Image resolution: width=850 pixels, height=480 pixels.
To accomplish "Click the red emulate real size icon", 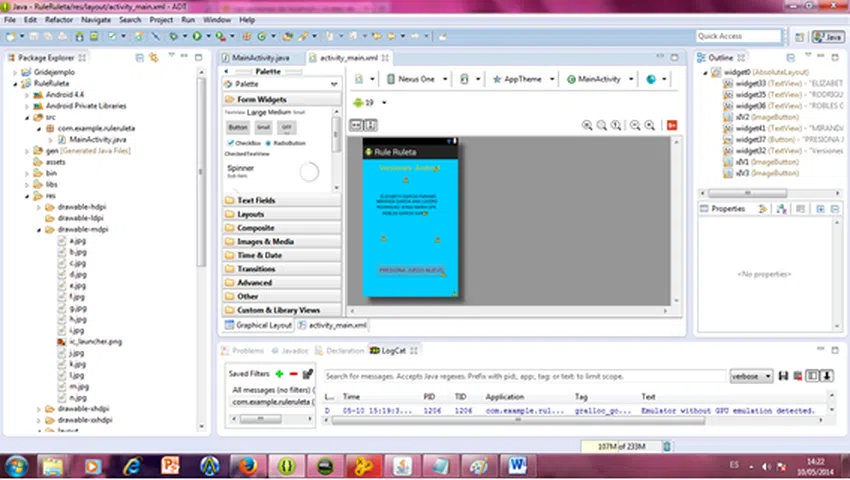I will 672,125.
